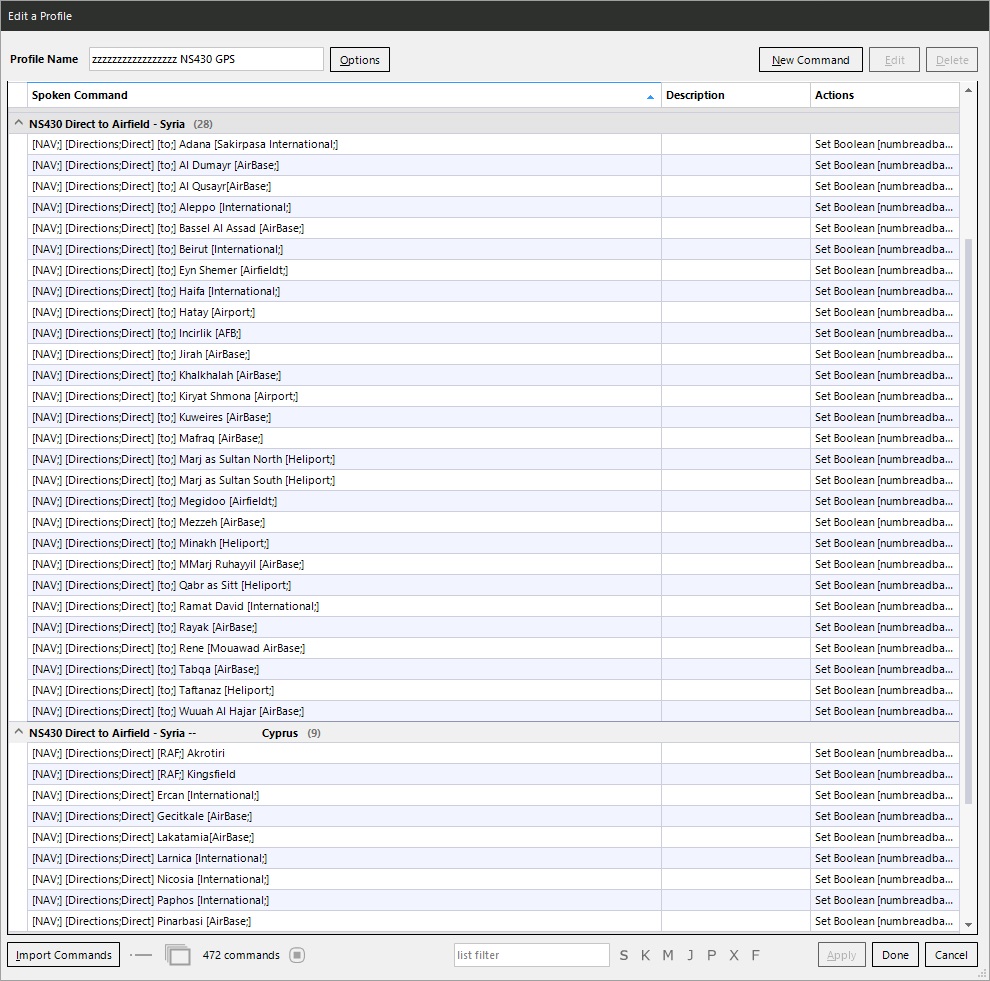Click the S filter letter icon
Screen dimensions: 990x981
[x=624, y=955]
